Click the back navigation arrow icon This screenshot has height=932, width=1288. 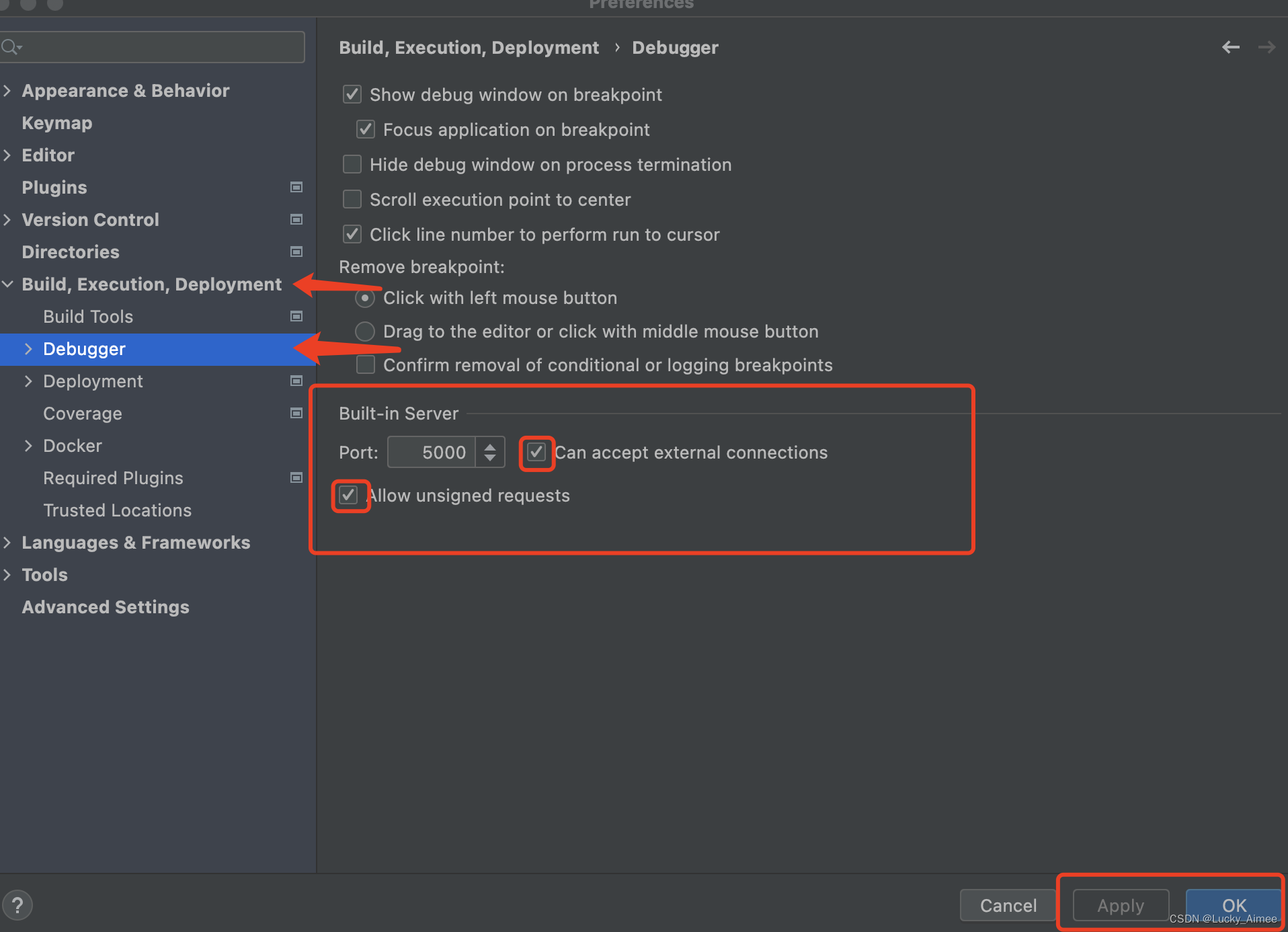pyautogui.click(x=1230, y=47)
